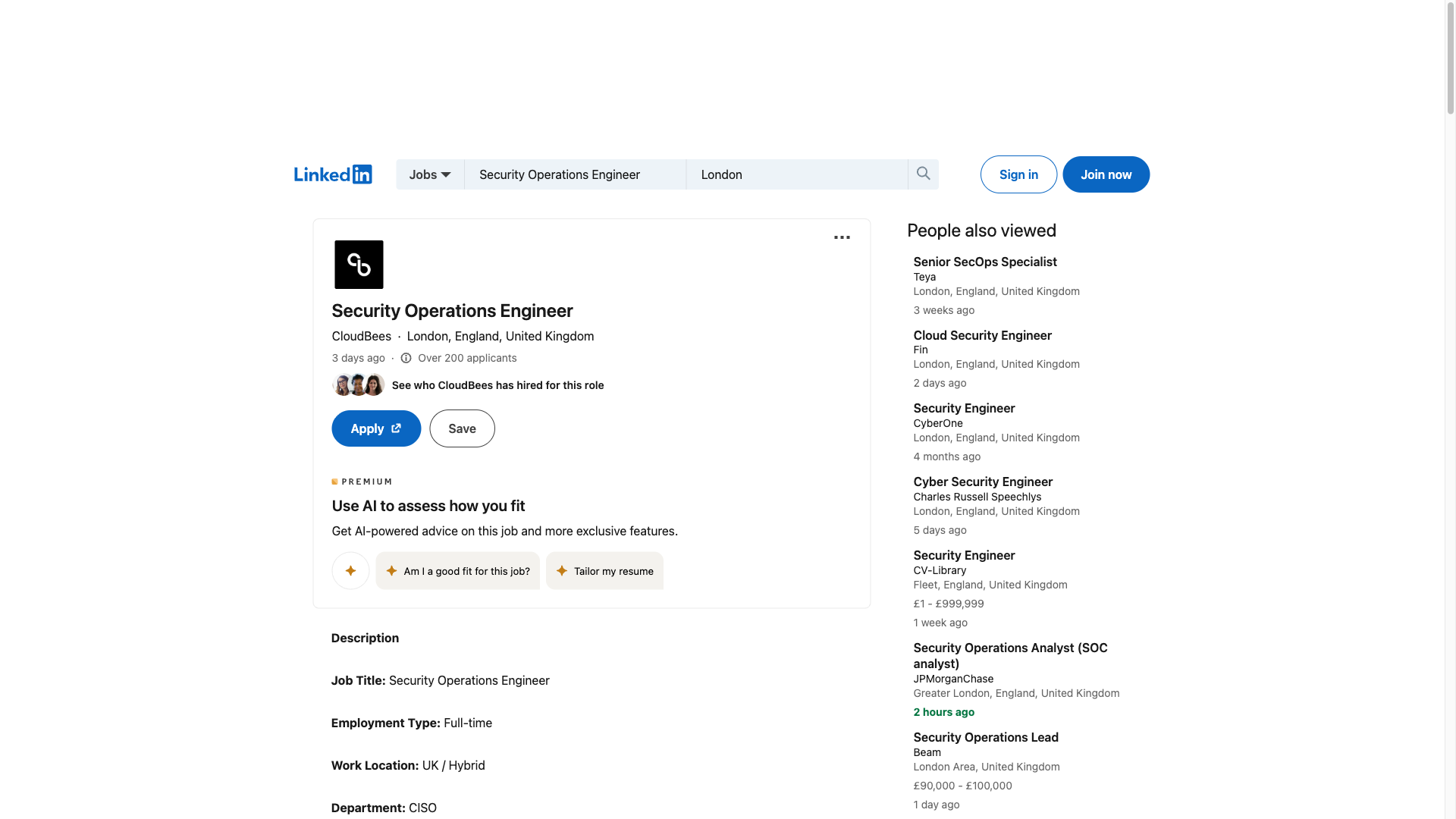The height and width of the screenshot is (819, 1456).
Task: Click the Apply button
Action: click(x=376, y=428)
